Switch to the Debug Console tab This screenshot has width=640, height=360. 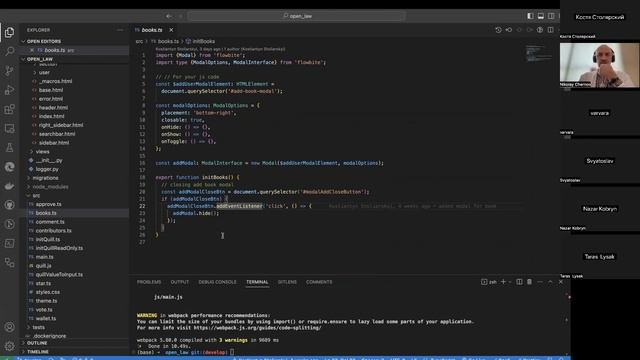[x=217, y=282]
